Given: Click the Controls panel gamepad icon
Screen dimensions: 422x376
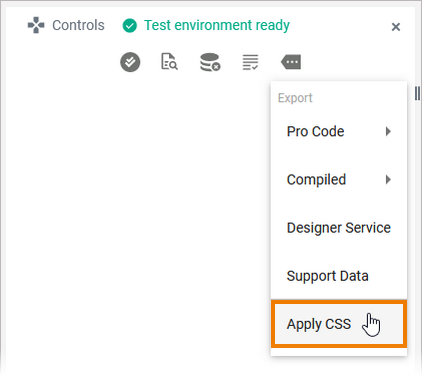Looking at the screenshot, I should [x=36, y=25].
